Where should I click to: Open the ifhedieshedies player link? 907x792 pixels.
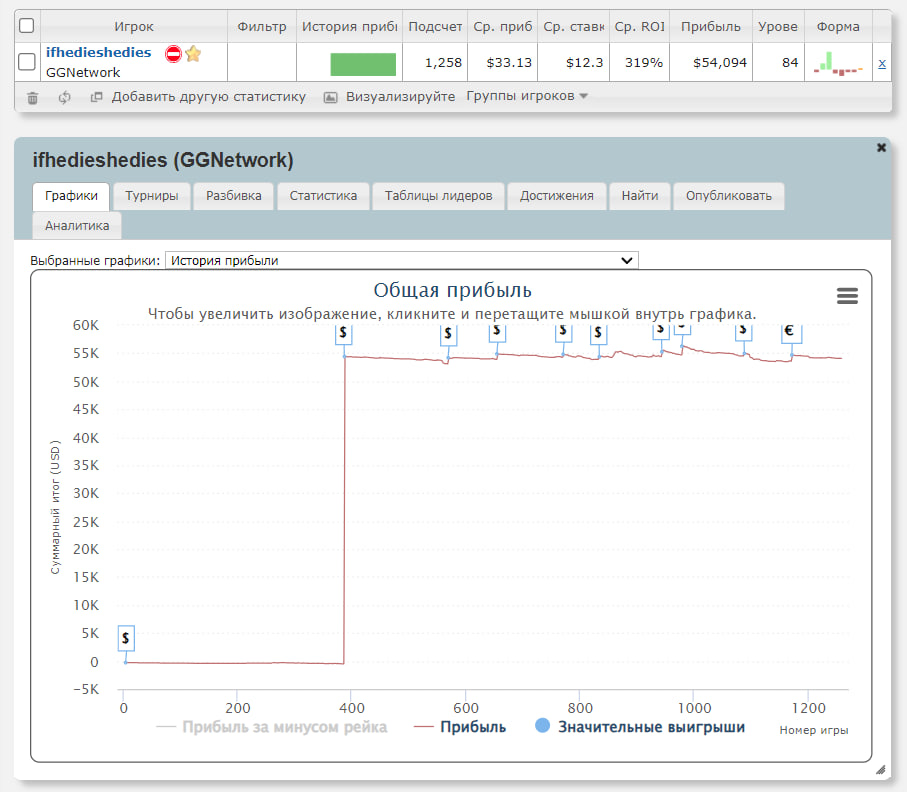(98, 52)
